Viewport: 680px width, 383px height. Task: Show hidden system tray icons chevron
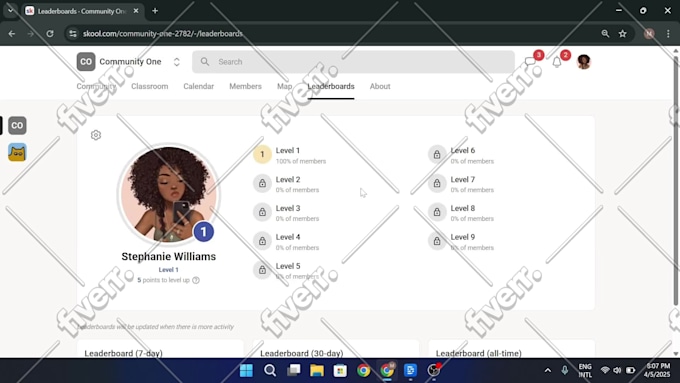548,370
